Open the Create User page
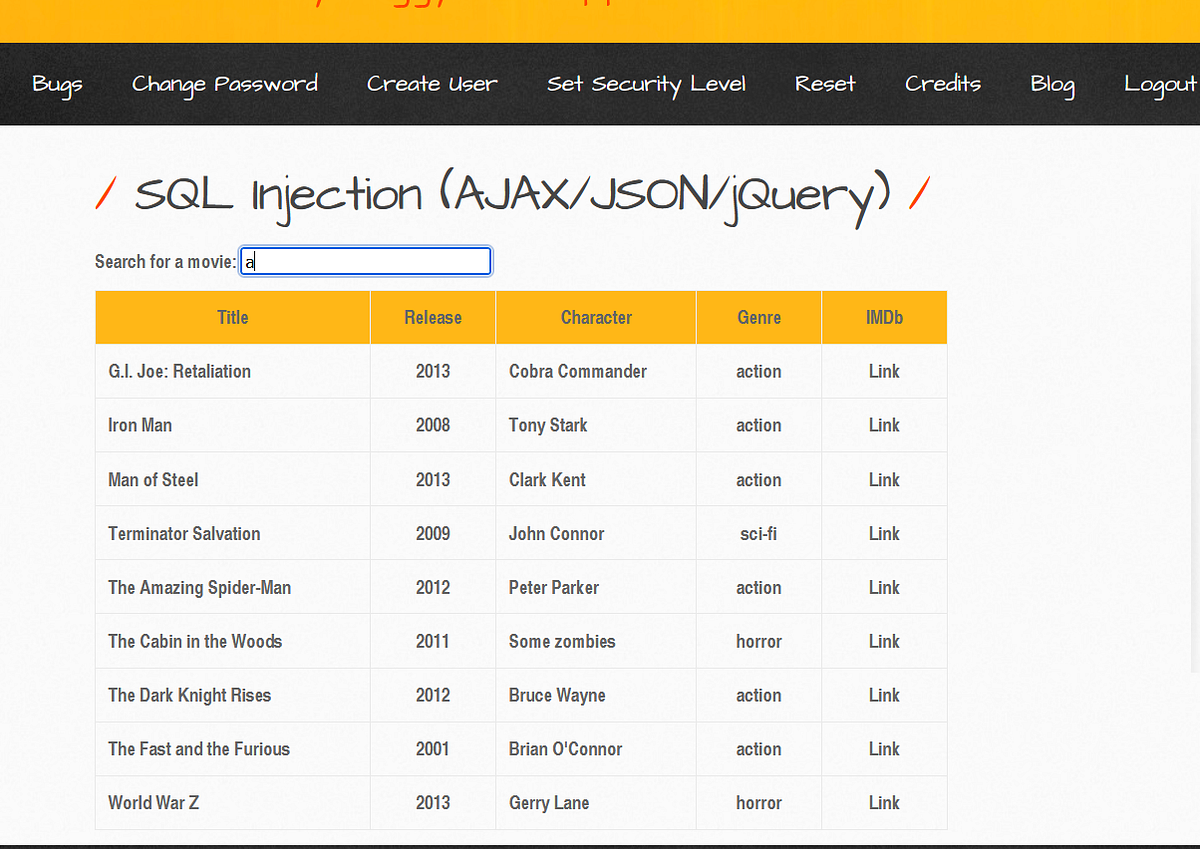 click(x=432, y=84)
